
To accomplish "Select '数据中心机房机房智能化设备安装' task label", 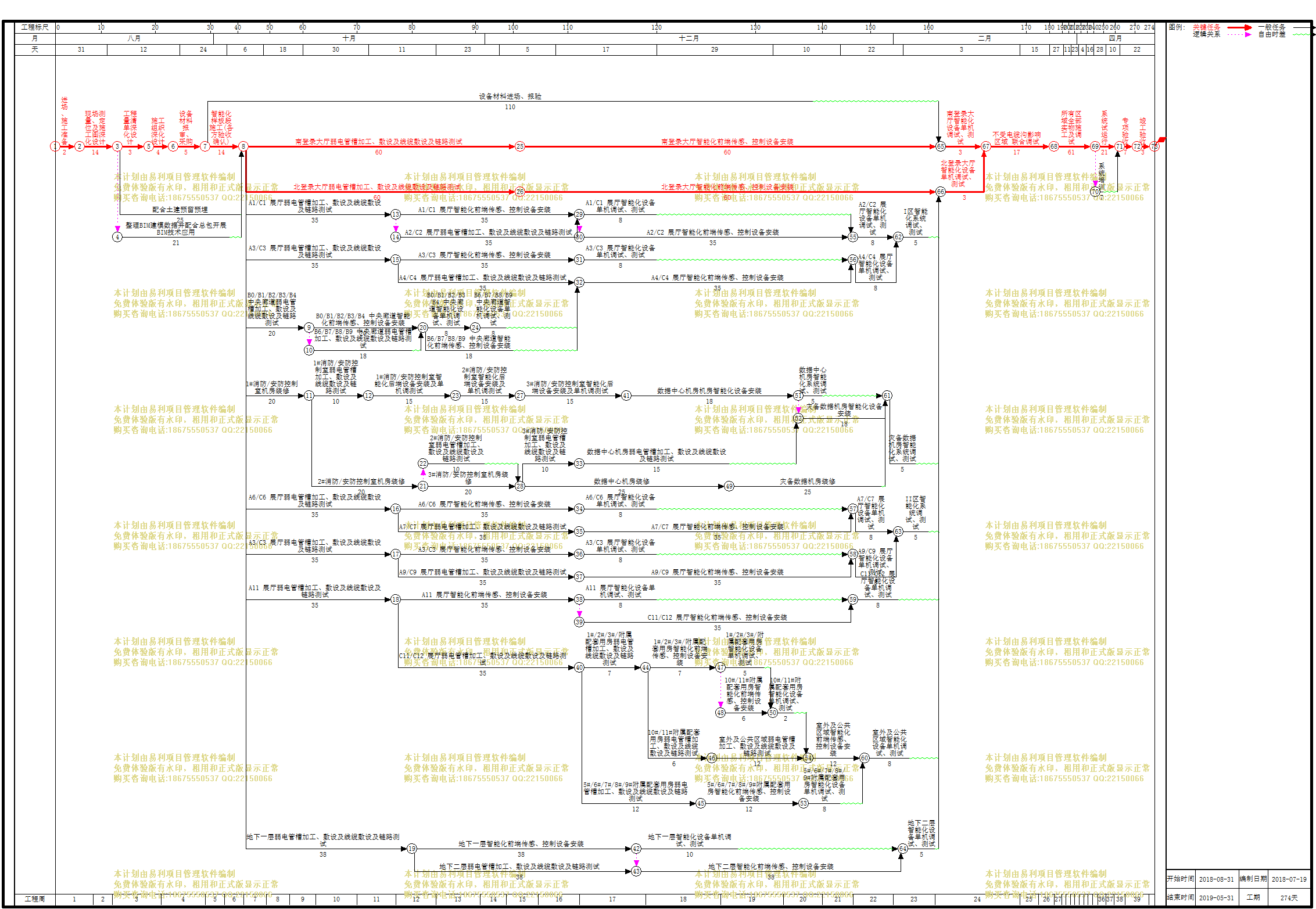I will (x=709, y=391).
